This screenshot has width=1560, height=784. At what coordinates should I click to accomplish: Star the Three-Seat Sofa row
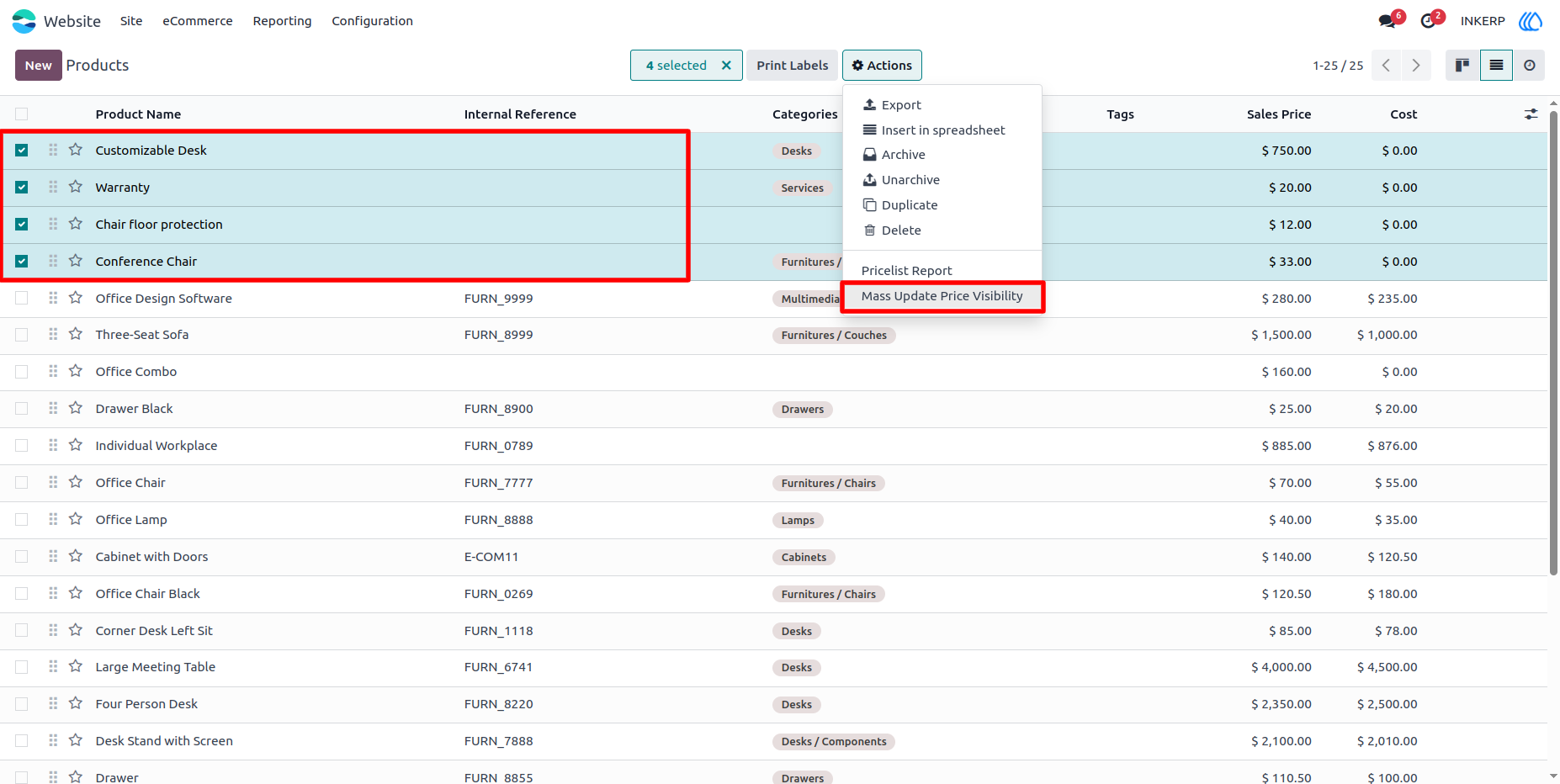[76, 334]
